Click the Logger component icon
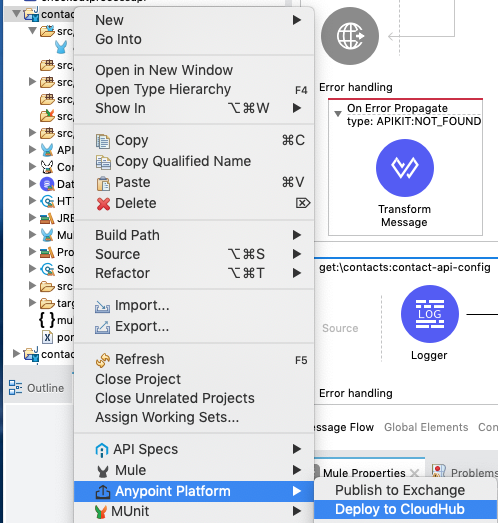This screenshot has height=523, width=498. [x=430, y=314]
